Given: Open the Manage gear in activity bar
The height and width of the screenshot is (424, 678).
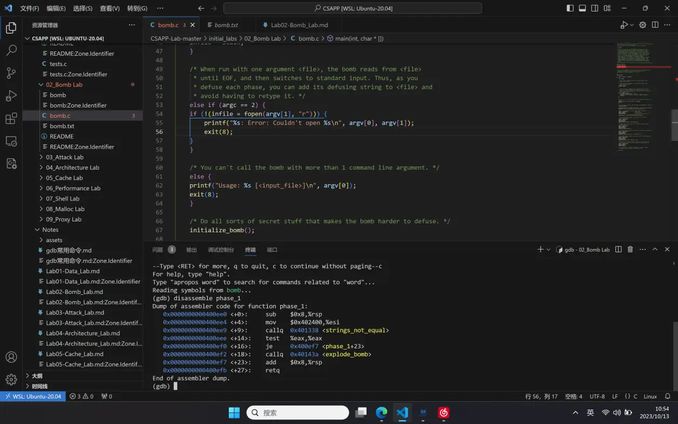Looking at the screenshot, I should point(11,379).
